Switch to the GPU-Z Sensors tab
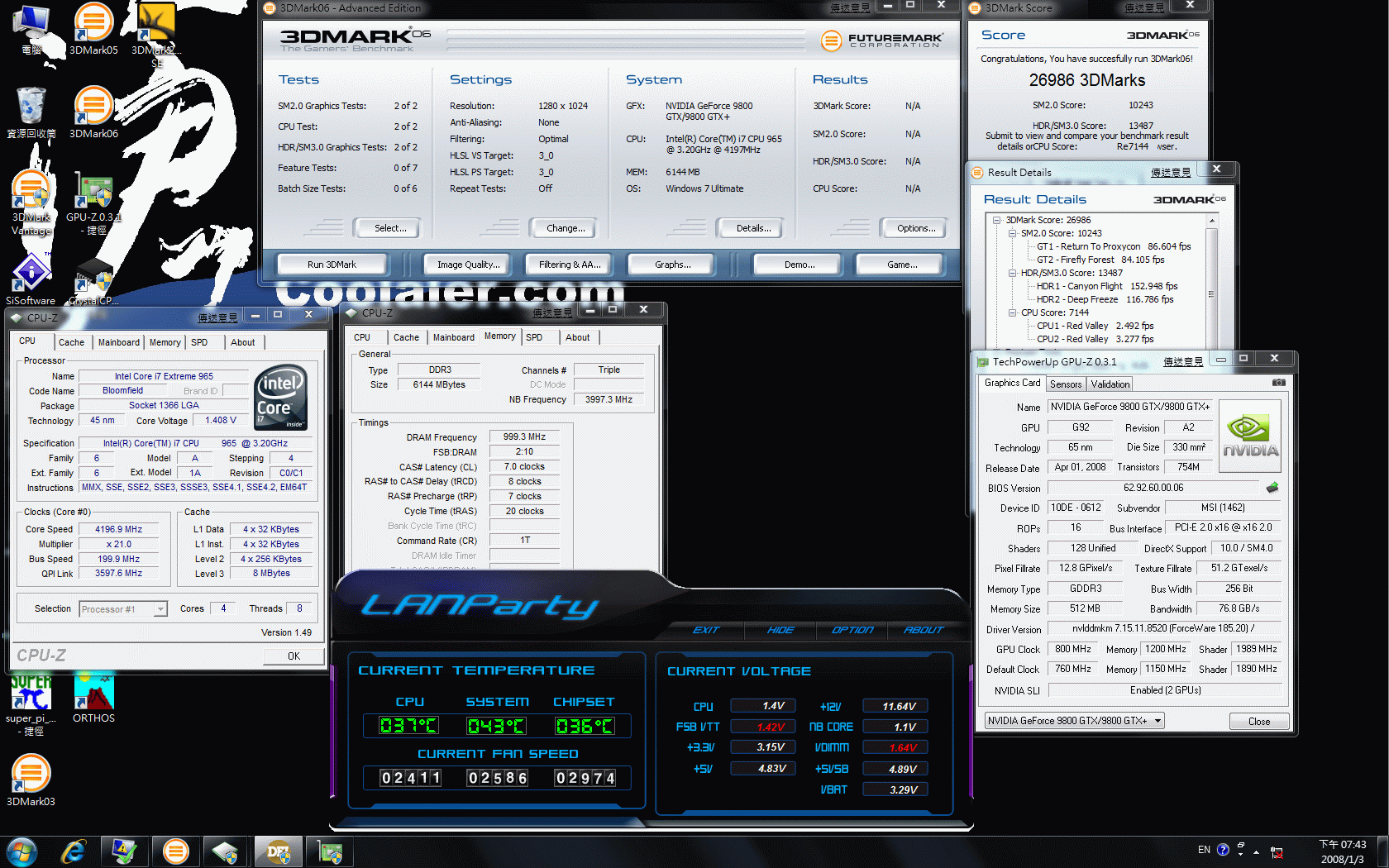This screenshot has width=1389, height=868. 1066,384
